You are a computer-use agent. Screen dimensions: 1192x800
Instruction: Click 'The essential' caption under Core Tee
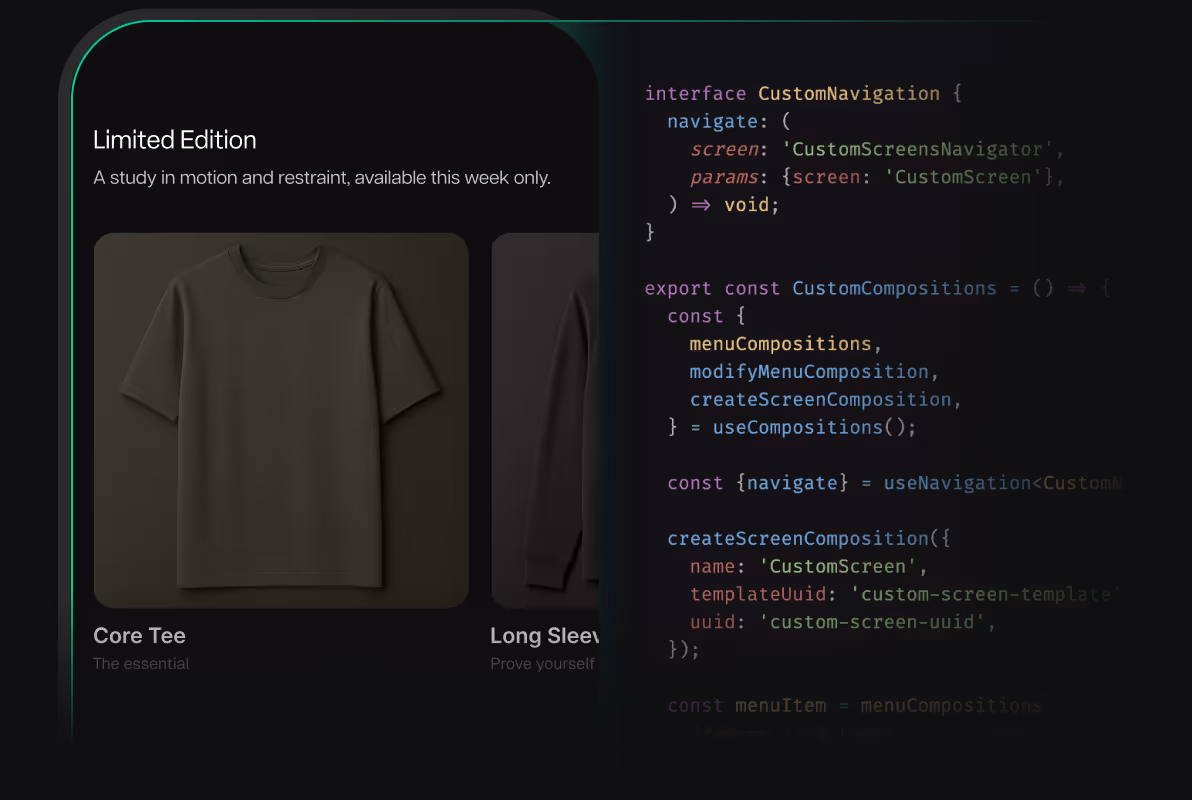(141, 664)
